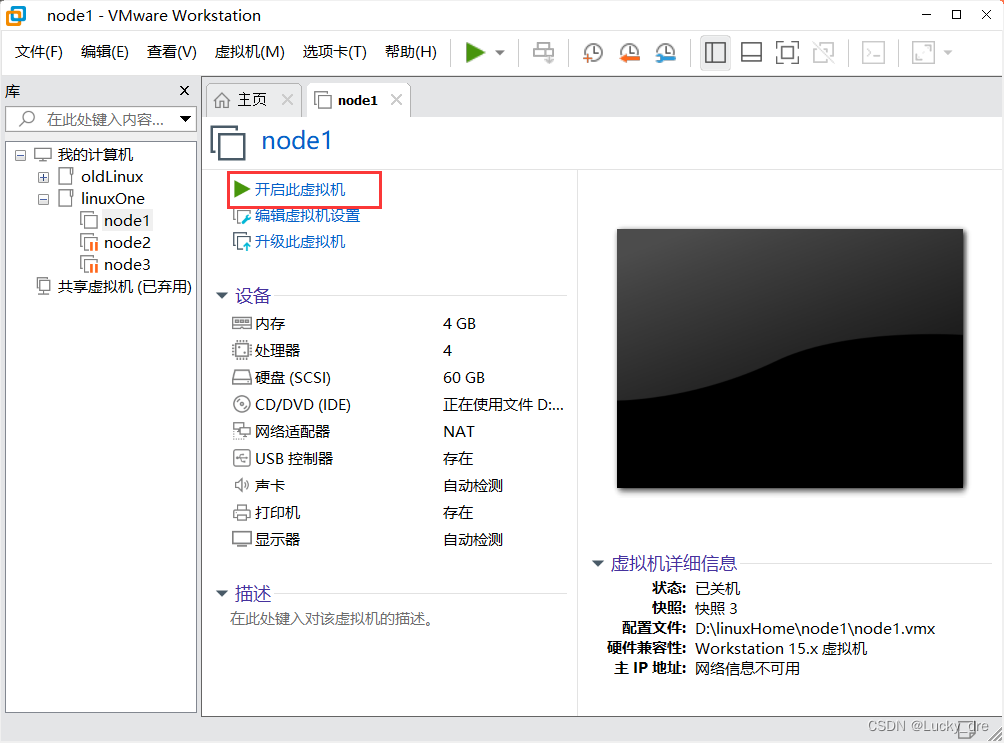Click Send Ctrl+Alt+Del toolbar icon
The width and height of the screenshot is (1004, 743).
544,53
